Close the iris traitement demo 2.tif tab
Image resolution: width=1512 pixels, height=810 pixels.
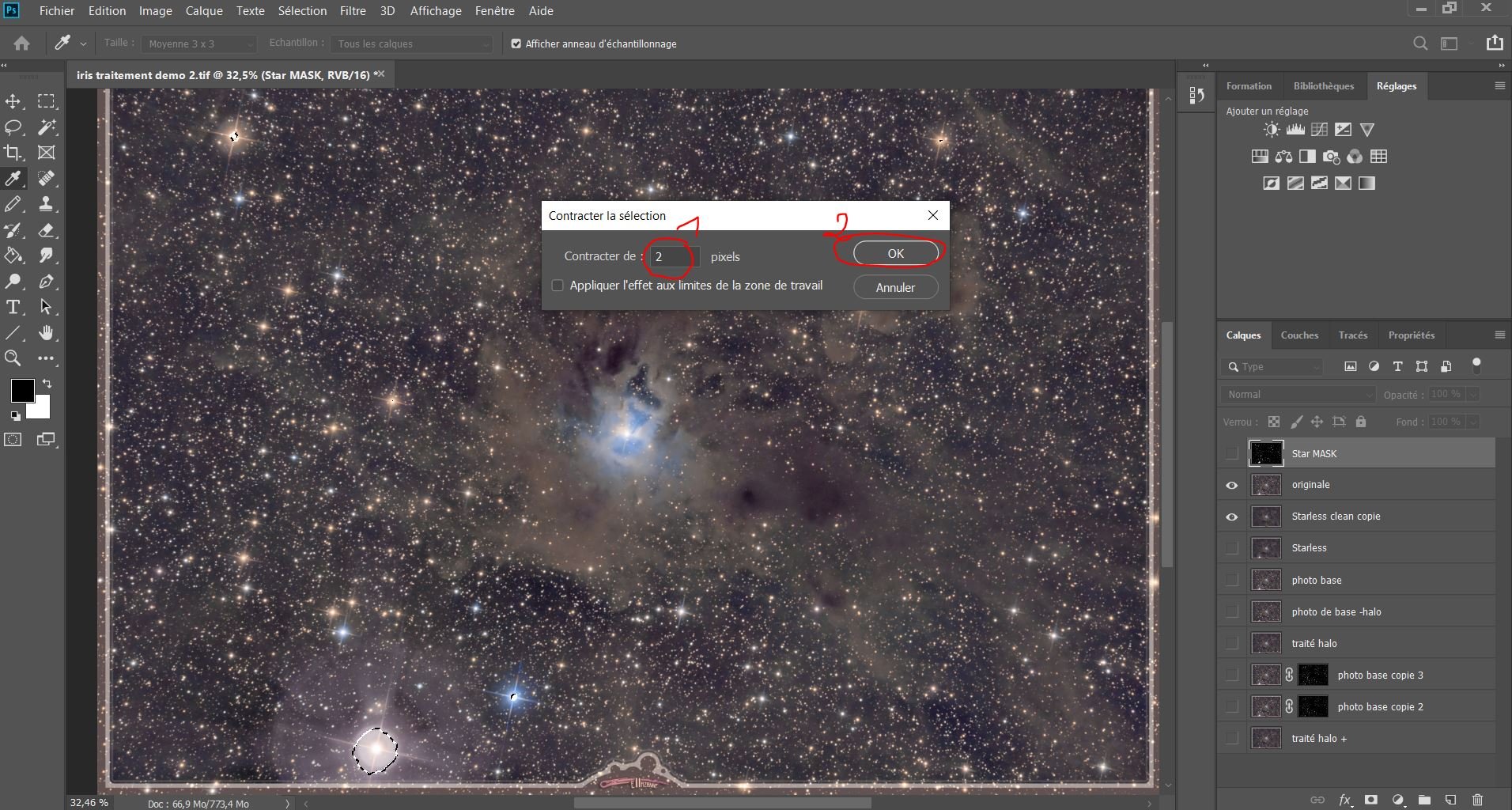click(382, 74)
